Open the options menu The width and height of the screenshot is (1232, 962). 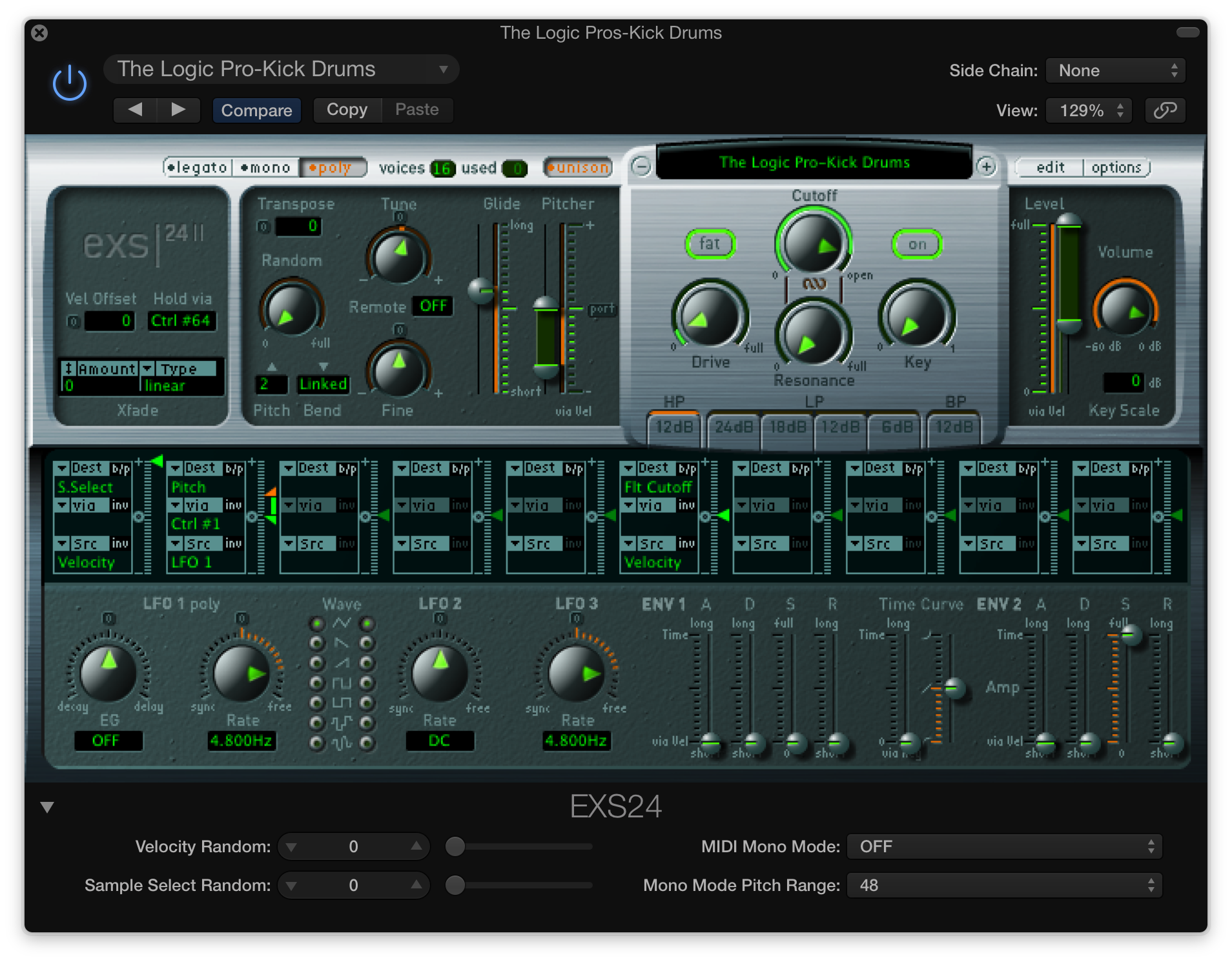[x=1116, y=167]
